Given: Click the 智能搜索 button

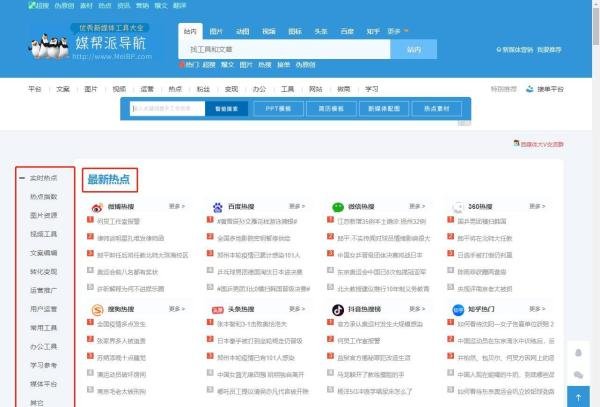Looking at the screenshot, I should (x=227, y=109).
